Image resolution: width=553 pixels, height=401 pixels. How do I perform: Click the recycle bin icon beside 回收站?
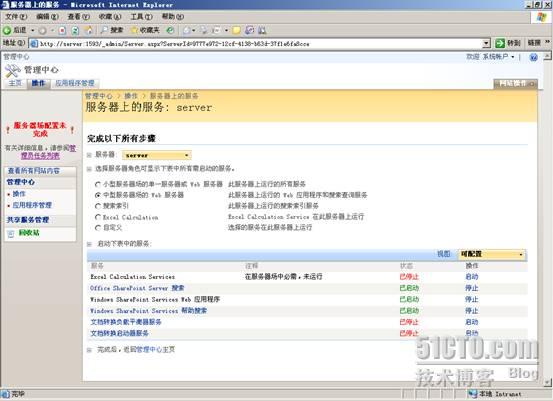[x=11, y=233]
